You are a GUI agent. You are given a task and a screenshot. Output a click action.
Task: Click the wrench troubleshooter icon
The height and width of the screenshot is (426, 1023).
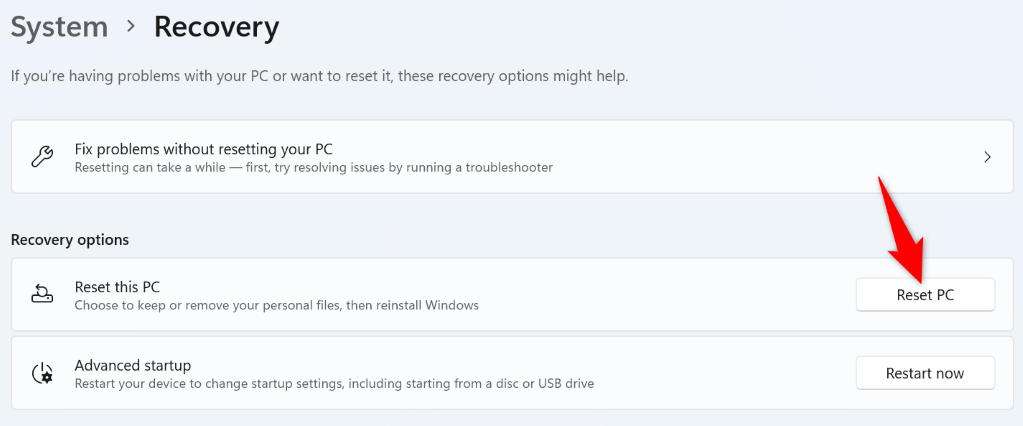[42, 157]
